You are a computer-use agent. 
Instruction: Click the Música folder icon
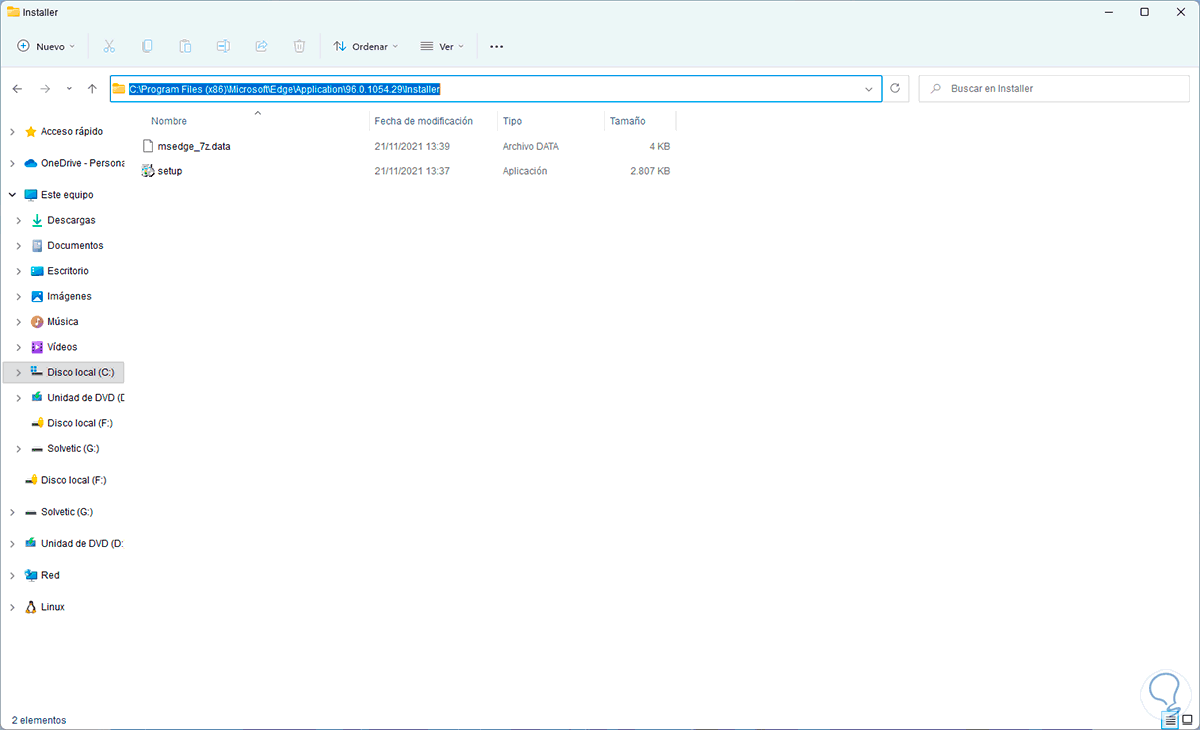[37, 322]
